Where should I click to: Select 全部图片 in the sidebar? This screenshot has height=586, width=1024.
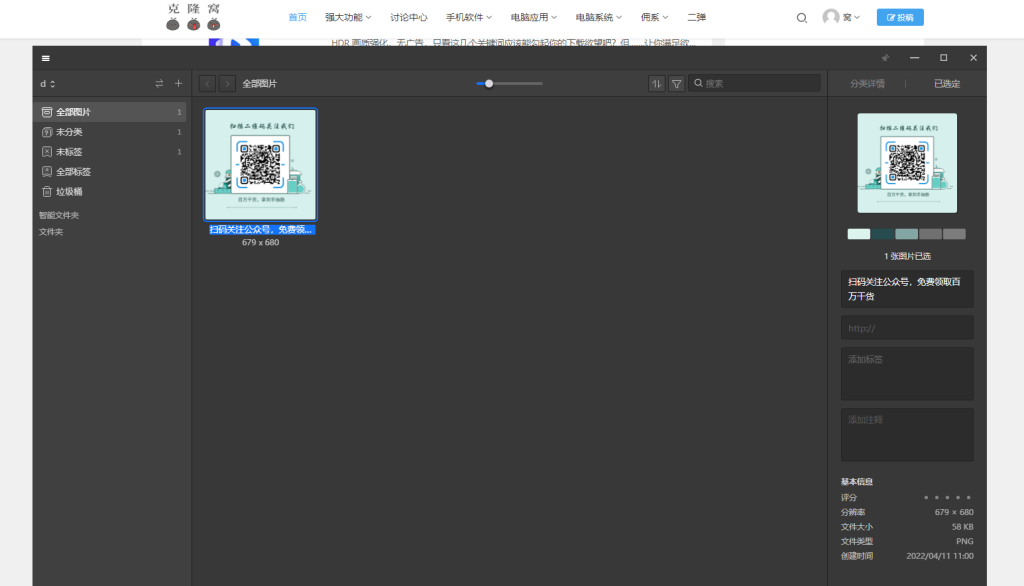point(110,112)
